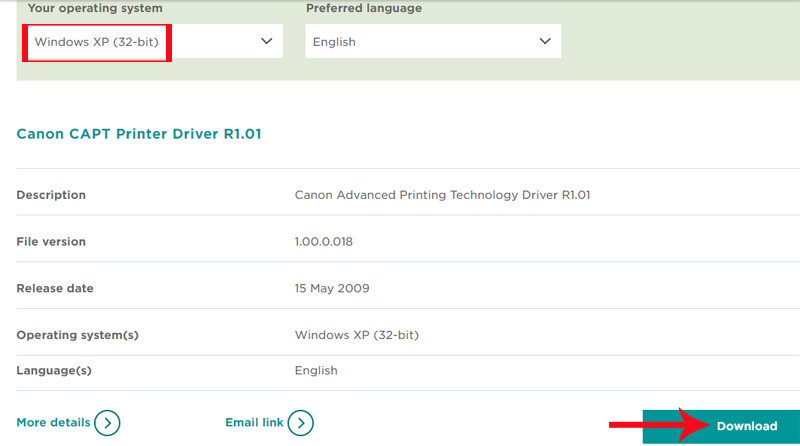Viewport: 800px width, 446px height.
Task: Click the Windows XP (32-bit) value in details table
Action: (355, 335)
